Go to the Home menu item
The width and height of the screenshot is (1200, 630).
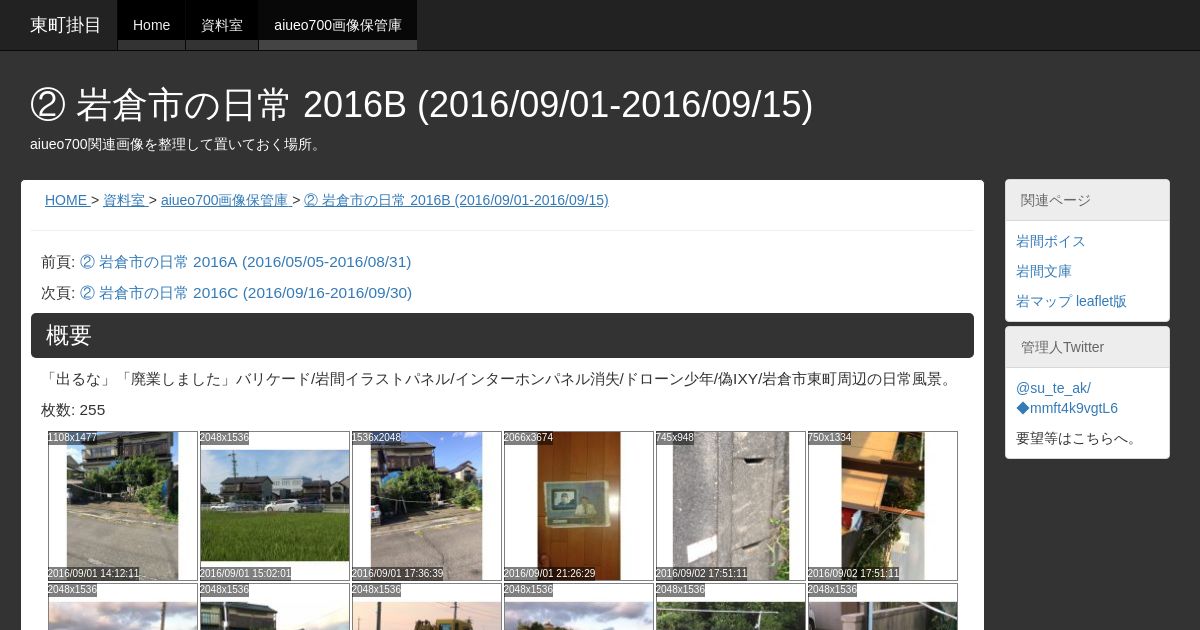(151, 25)
